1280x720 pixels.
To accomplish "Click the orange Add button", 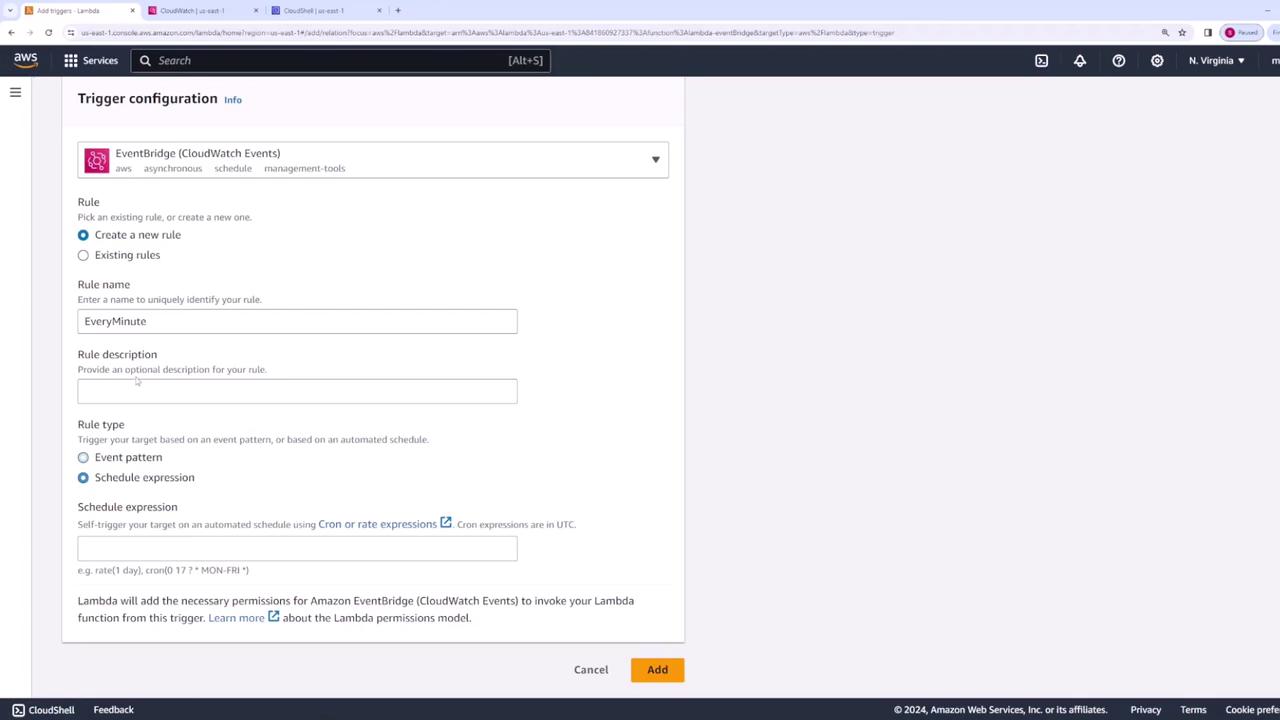I will tap(657, 670).
